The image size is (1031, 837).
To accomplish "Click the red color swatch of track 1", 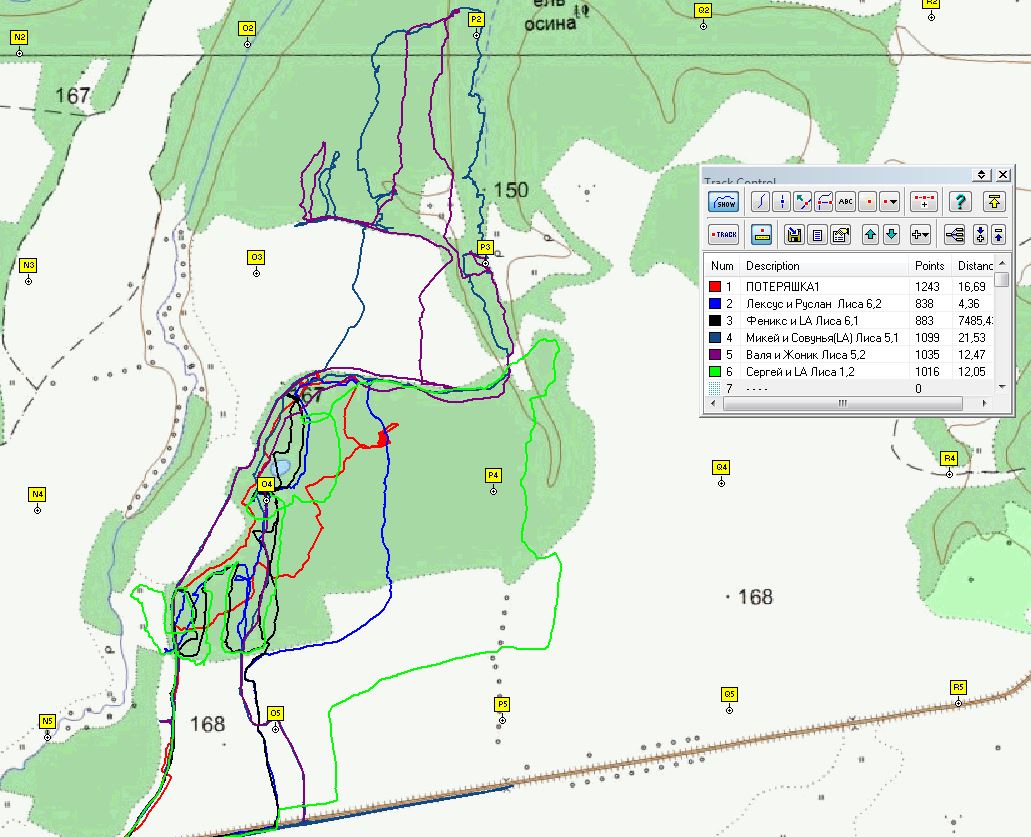I will point(715,287).
